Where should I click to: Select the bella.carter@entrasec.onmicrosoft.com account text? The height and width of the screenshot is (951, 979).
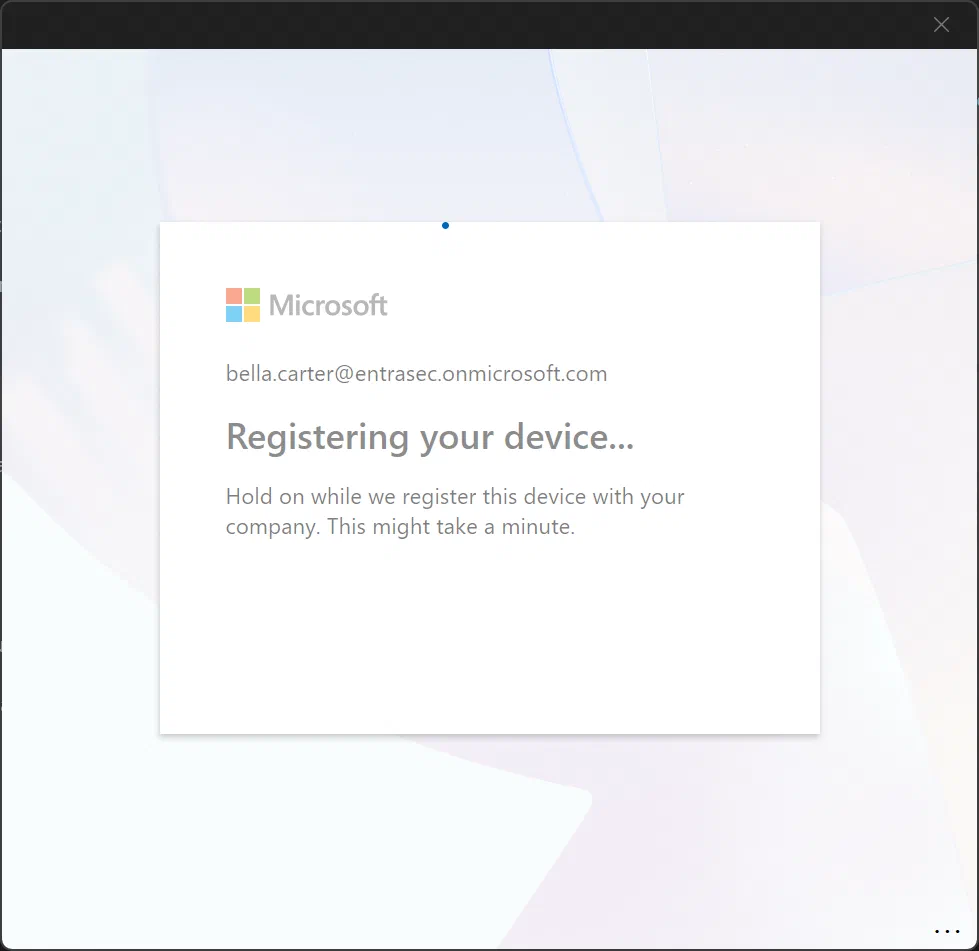(416, 373)
